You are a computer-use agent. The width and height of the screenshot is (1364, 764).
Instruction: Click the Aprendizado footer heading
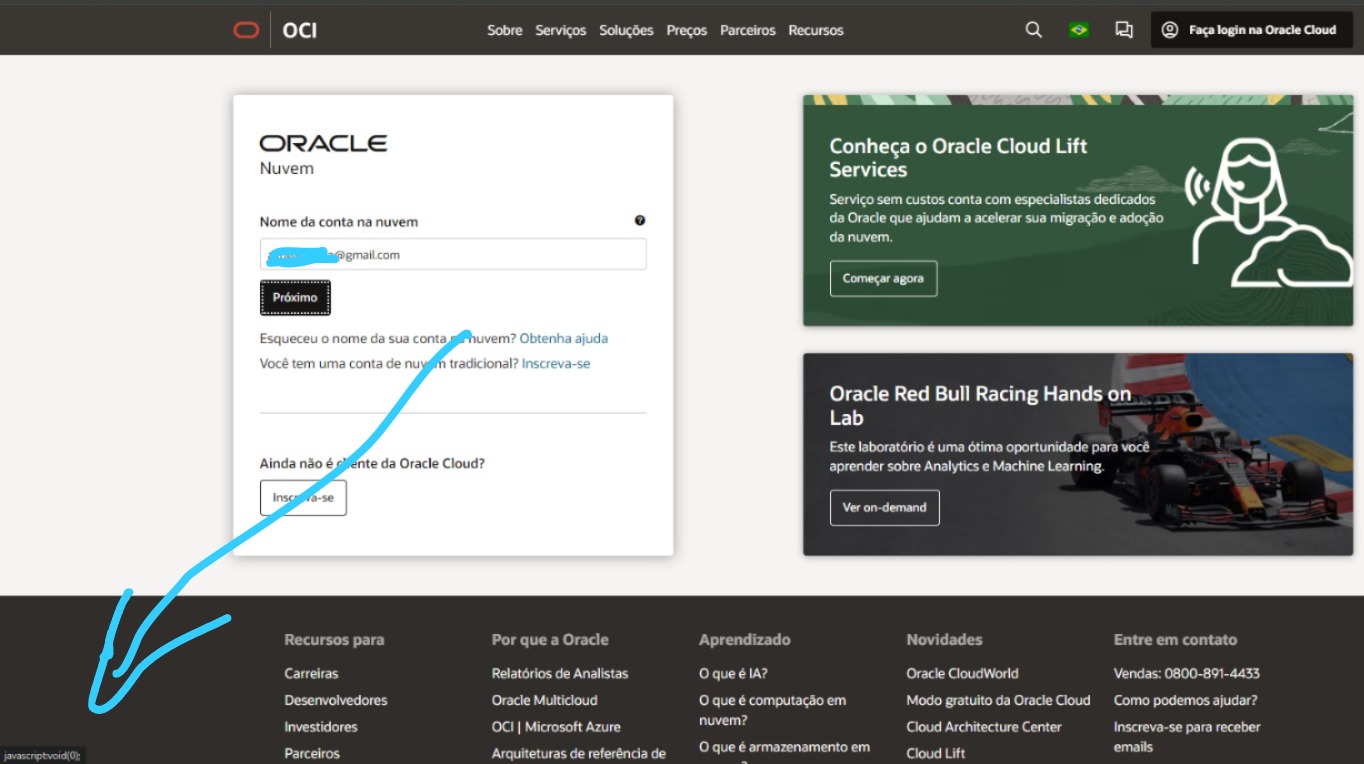coord(745,639)
